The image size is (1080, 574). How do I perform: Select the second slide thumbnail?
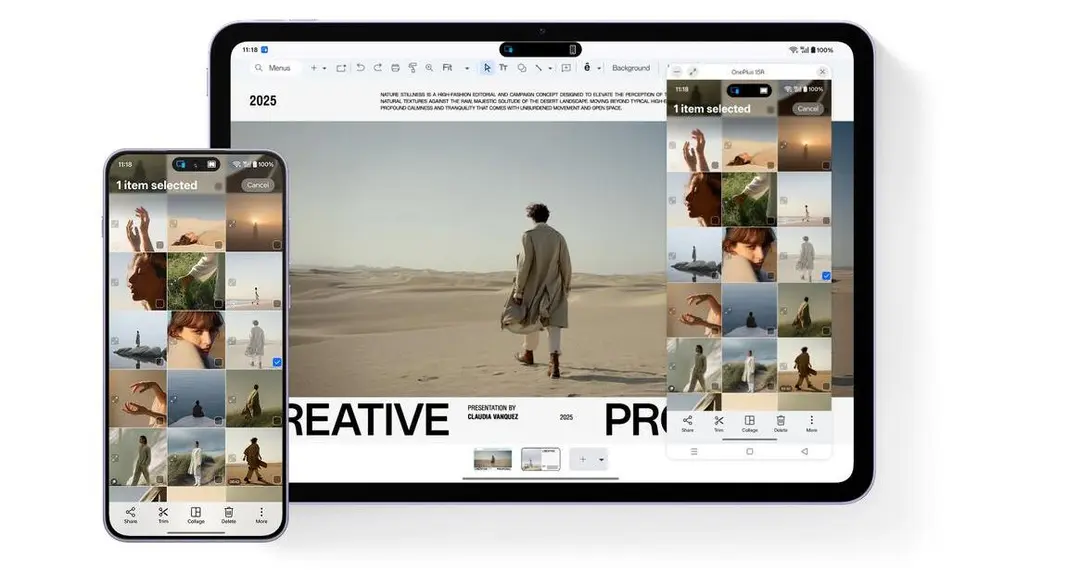tap(541, 459)
